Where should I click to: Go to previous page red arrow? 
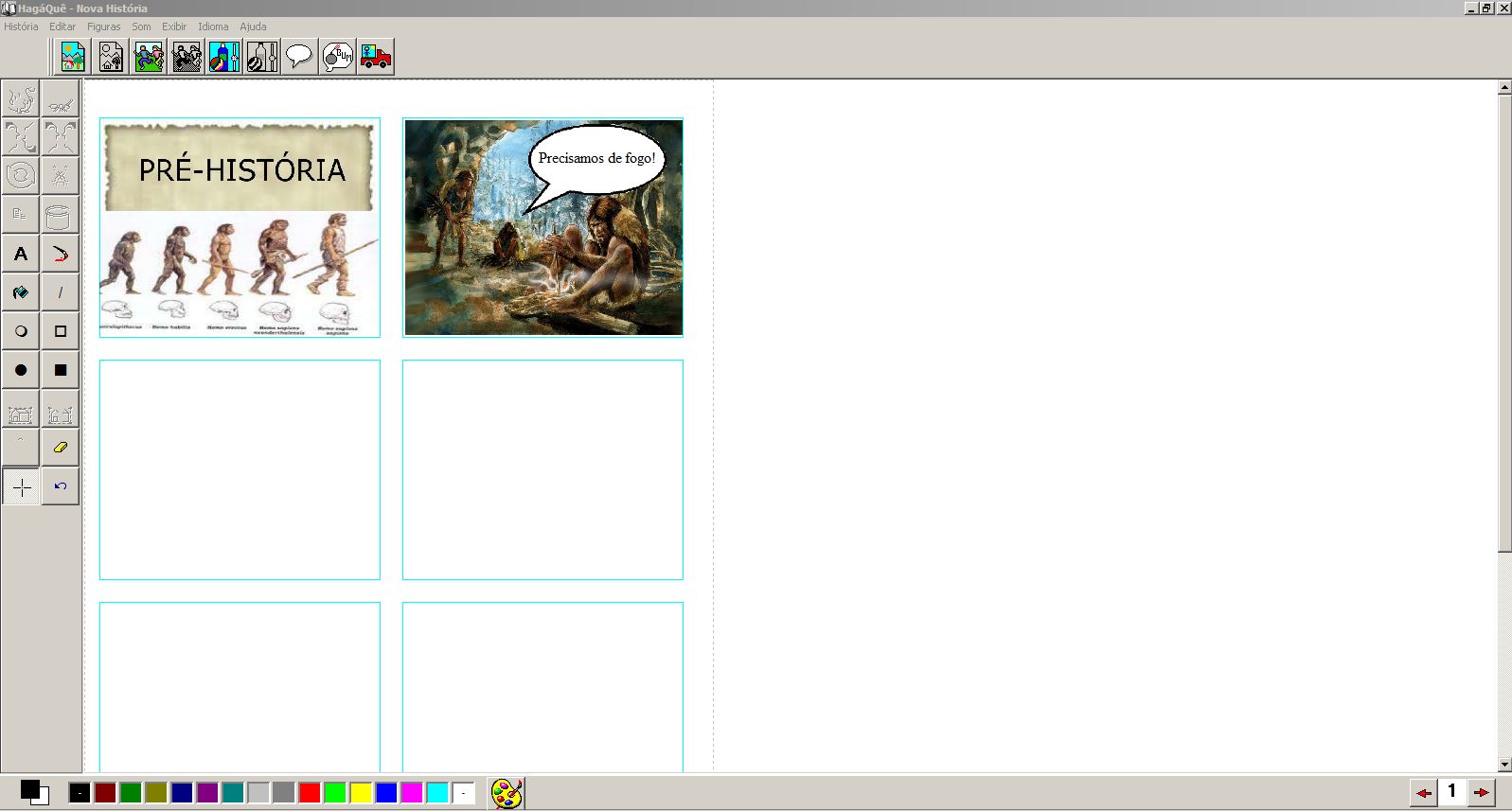point(1423,793)
